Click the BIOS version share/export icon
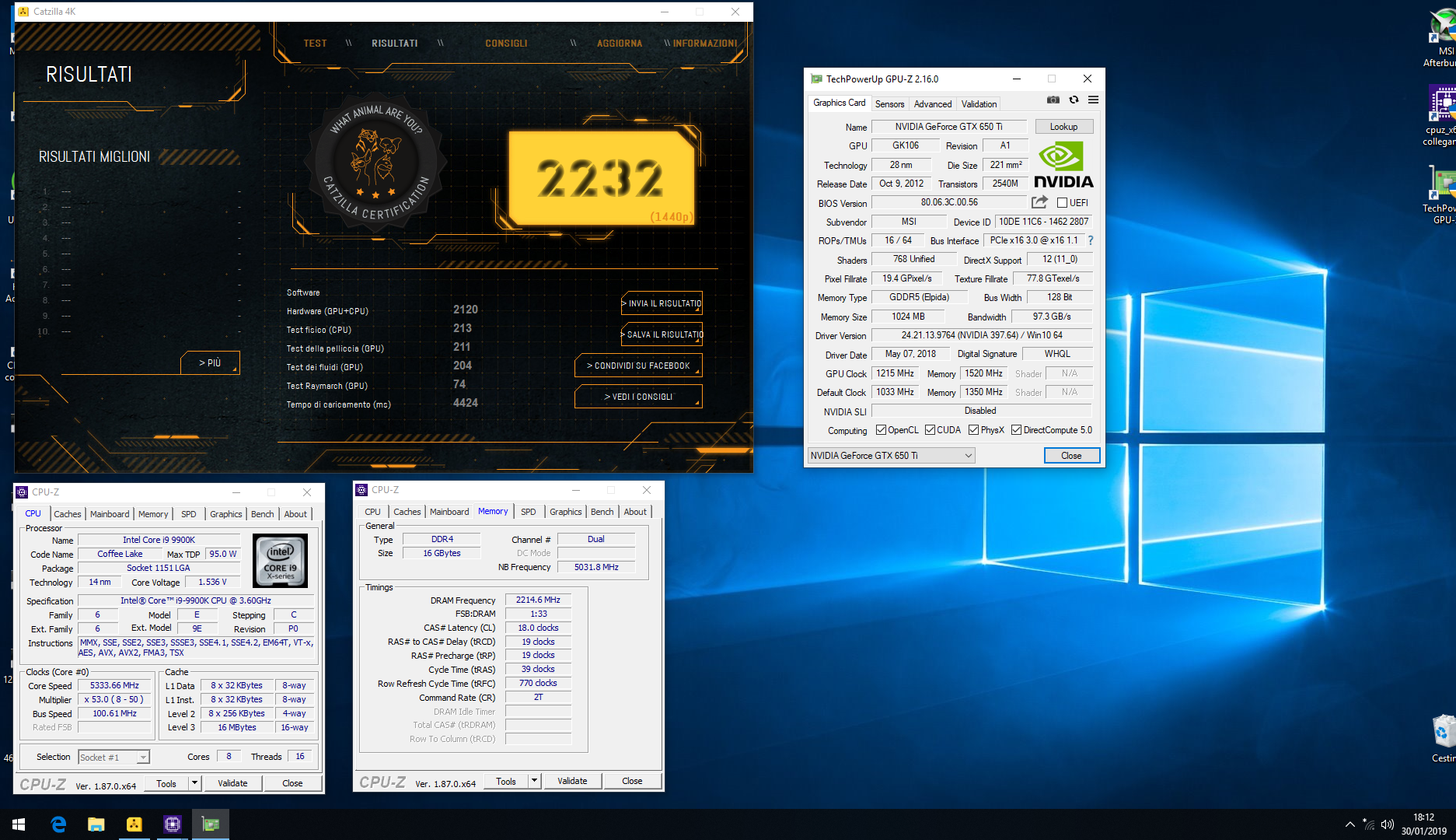Viewport: 1456px width, 840px height. pos(1039,202)
